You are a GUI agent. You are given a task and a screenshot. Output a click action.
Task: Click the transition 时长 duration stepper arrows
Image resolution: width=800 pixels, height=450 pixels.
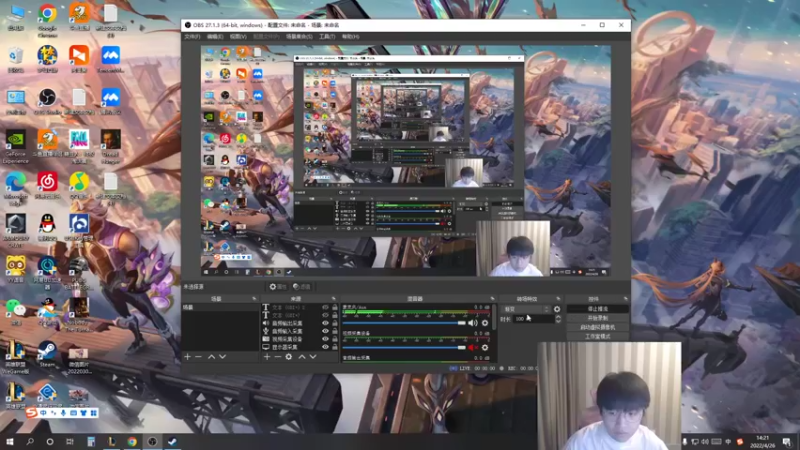pos(558,319)
